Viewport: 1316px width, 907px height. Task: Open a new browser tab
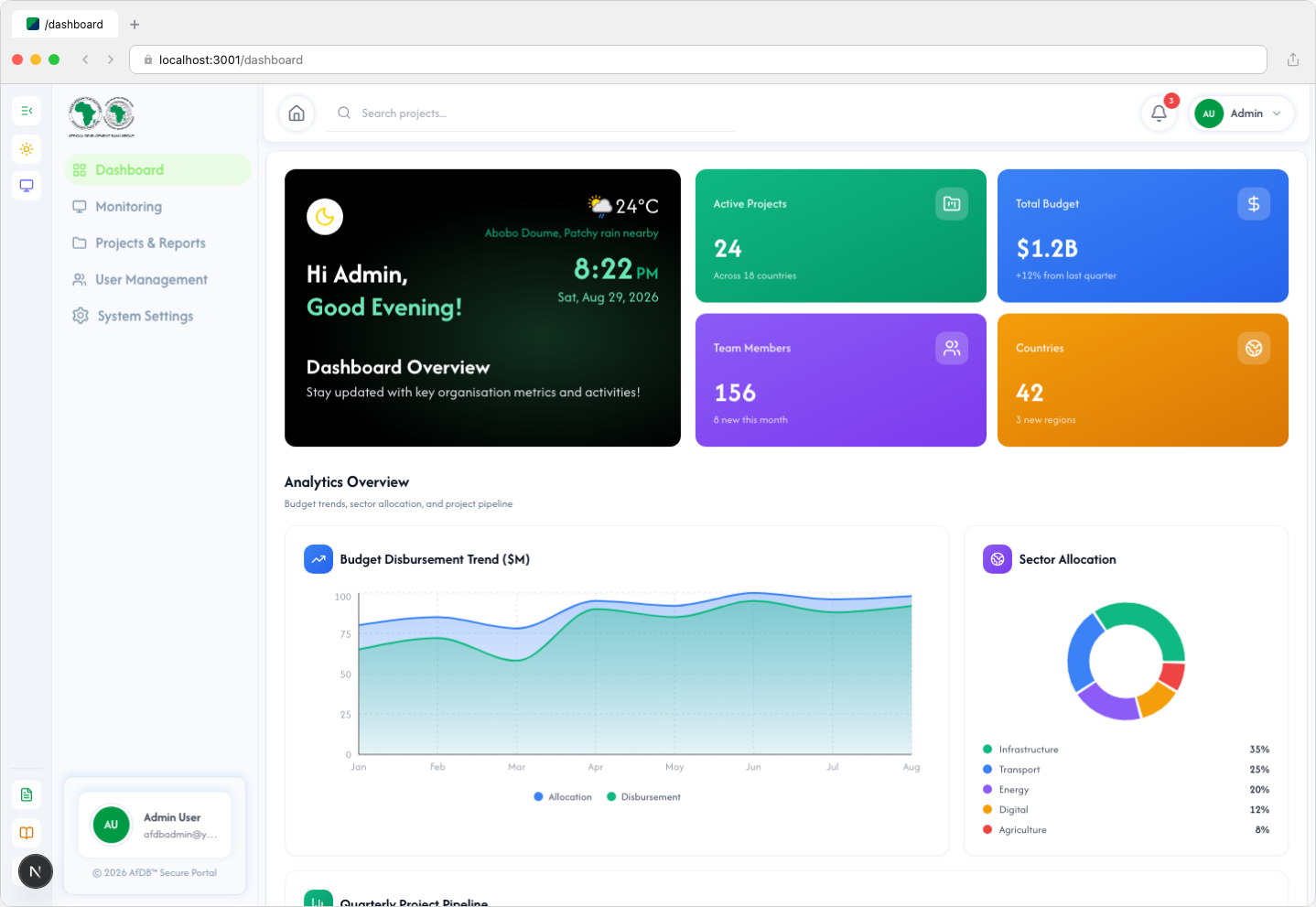pos(135,25)
